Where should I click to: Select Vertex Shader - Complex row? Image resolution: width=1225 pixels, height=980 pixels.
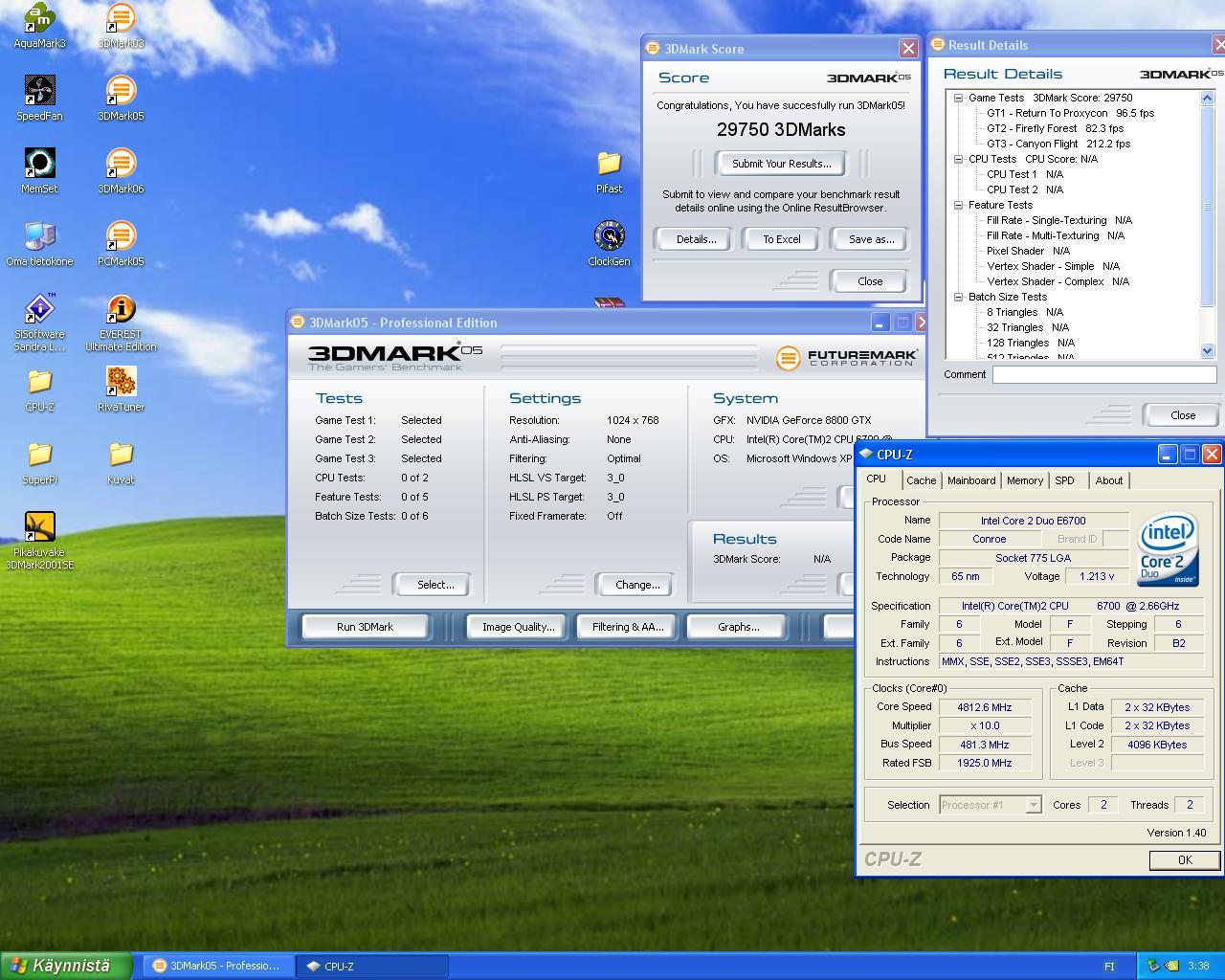(x=1058, y=281)
